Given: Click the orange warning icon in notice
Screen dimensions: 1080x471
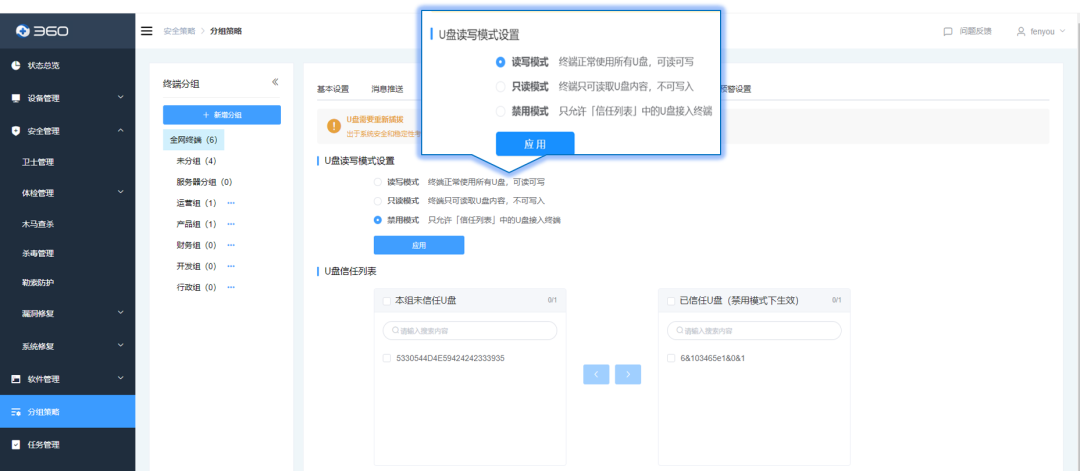Looking at the screenshot, I should tap(334, 126).
